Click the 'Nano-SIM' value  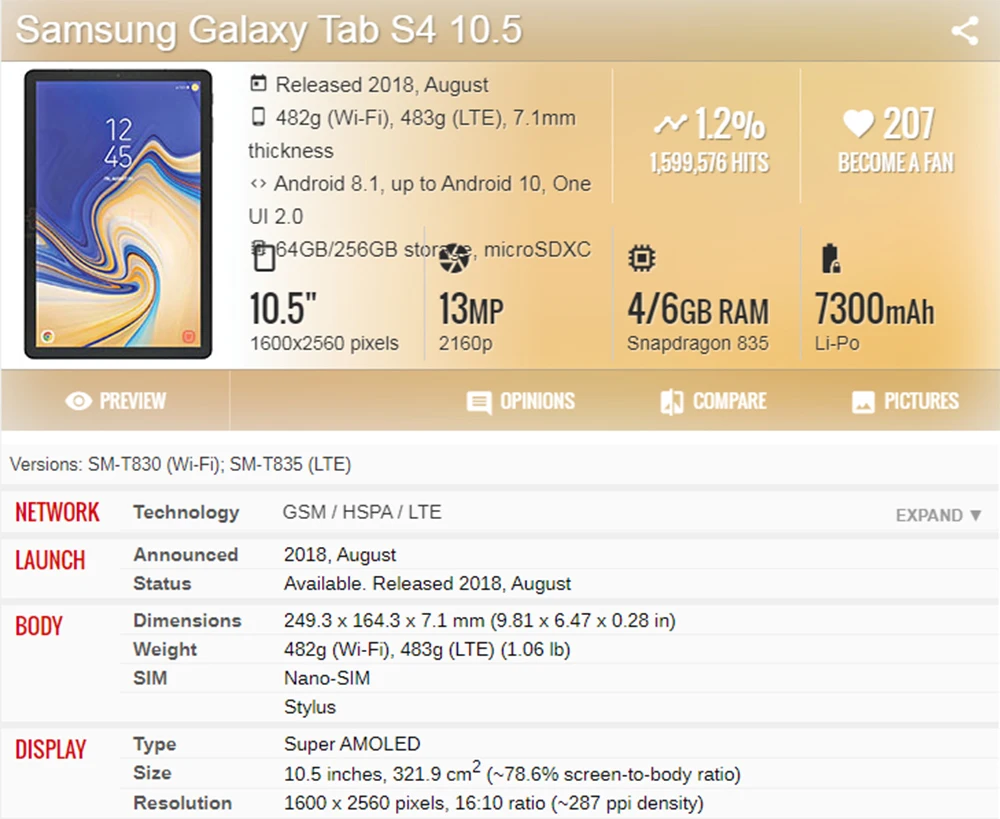pyautogui.click(x=327, y=678)
